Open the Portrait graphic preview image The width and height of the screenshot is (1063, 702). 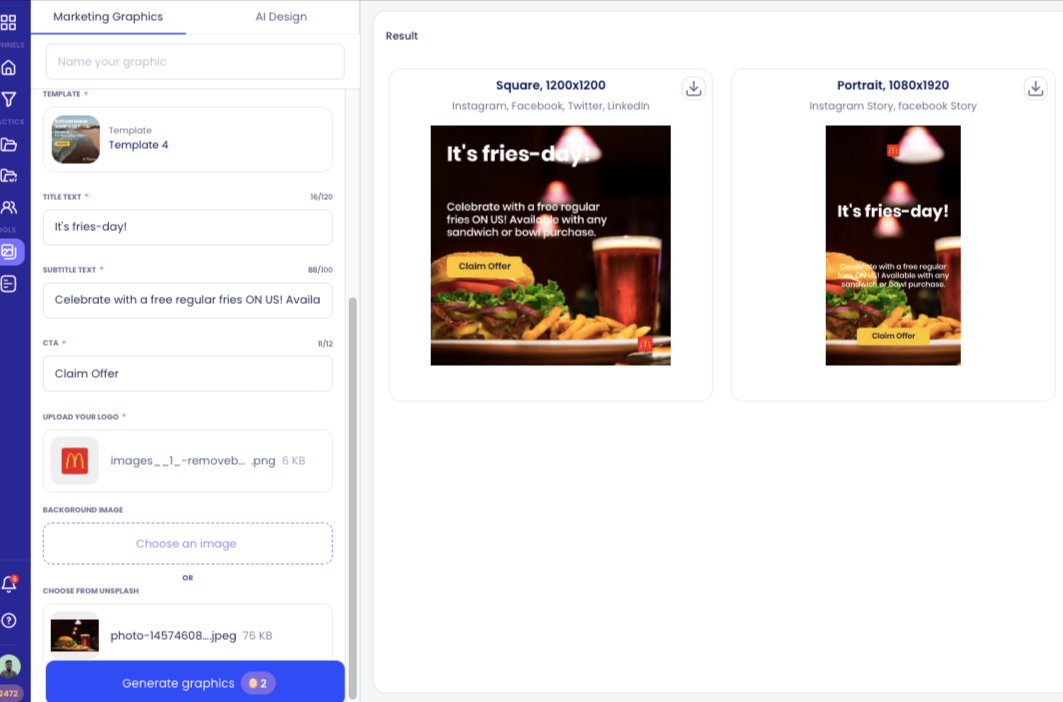coord(893,246)
